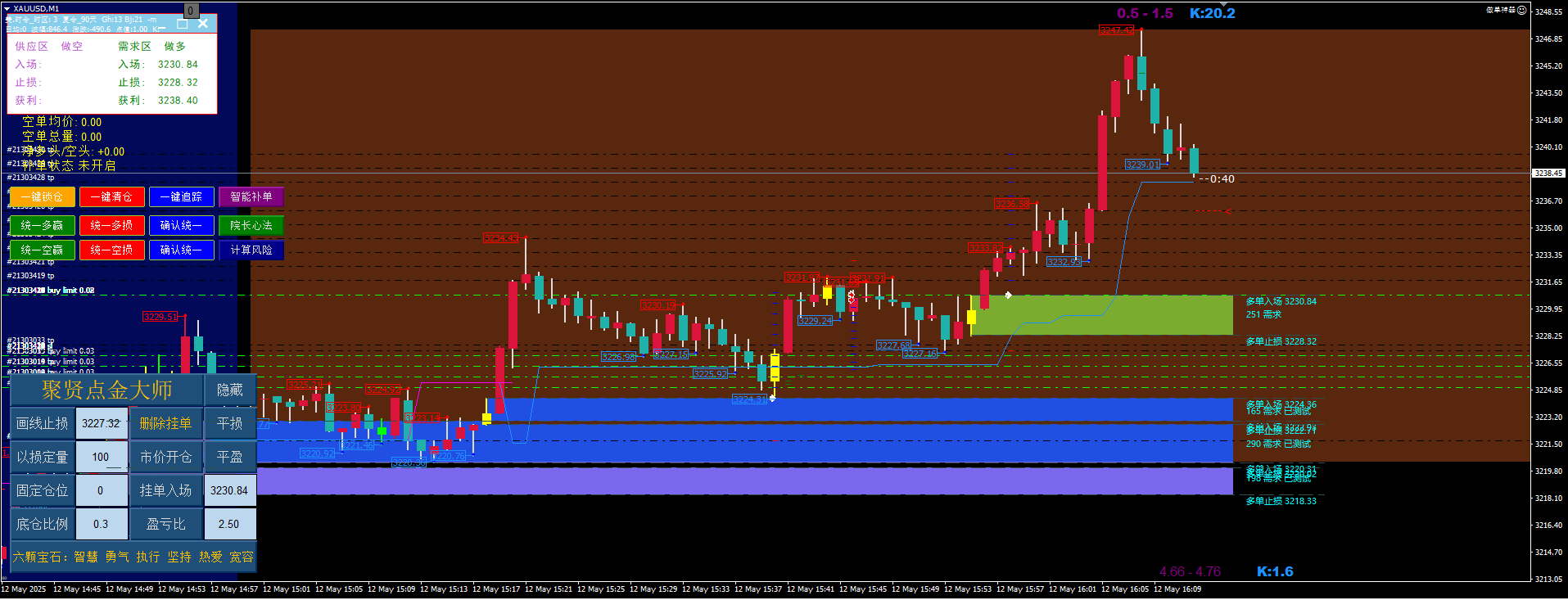This screenshot has width=1568, height=600.
Task: Click the 290 需求 已测试 label
Action: (1278, 444)
